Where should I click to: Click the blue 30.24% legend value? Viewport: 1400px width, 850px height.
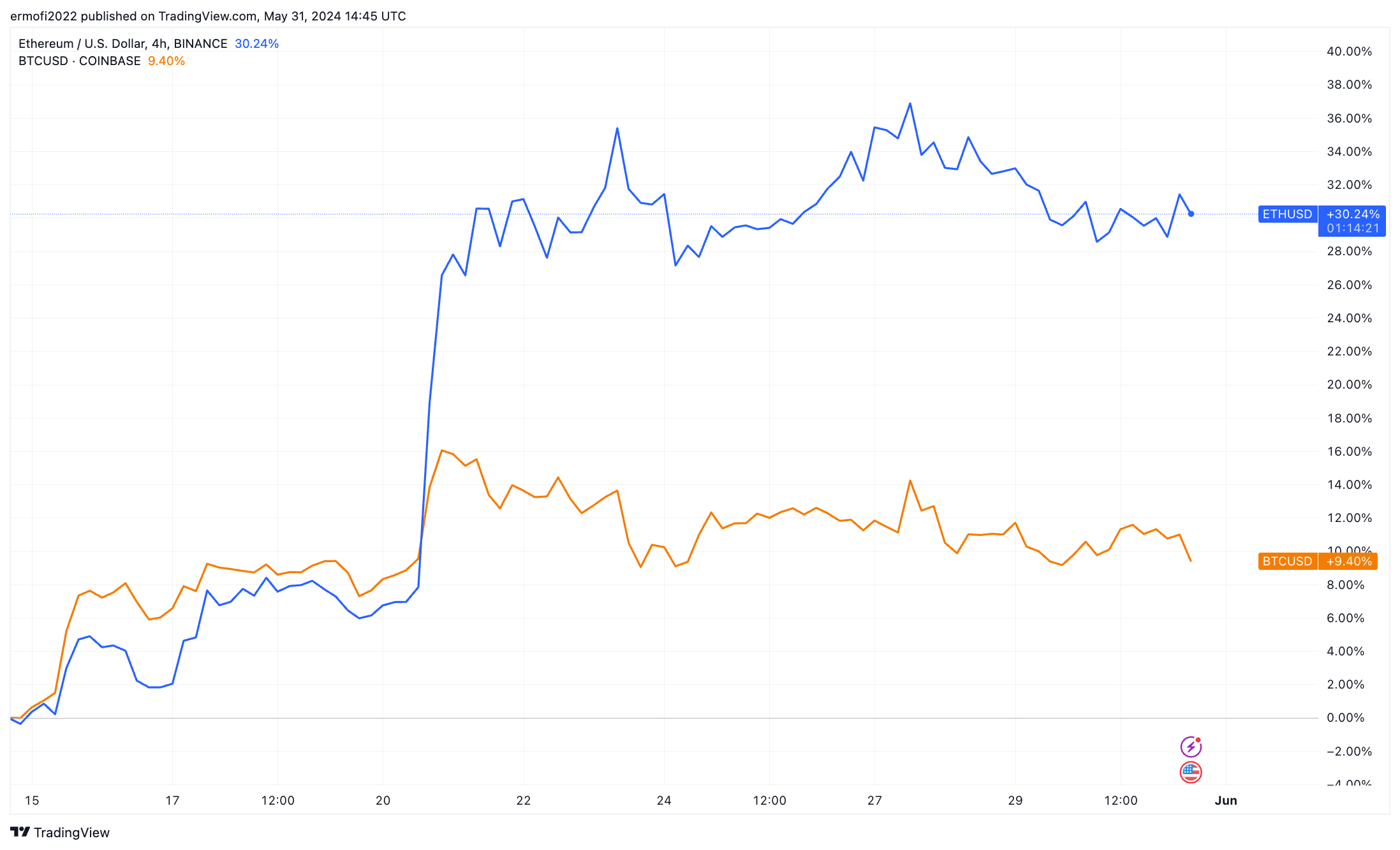click(256, 43)
